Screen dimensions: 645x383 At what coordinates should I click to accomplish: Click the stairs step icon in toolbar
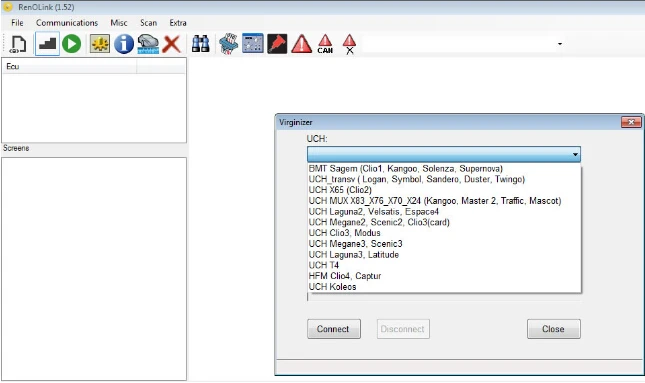pos(47,44)
